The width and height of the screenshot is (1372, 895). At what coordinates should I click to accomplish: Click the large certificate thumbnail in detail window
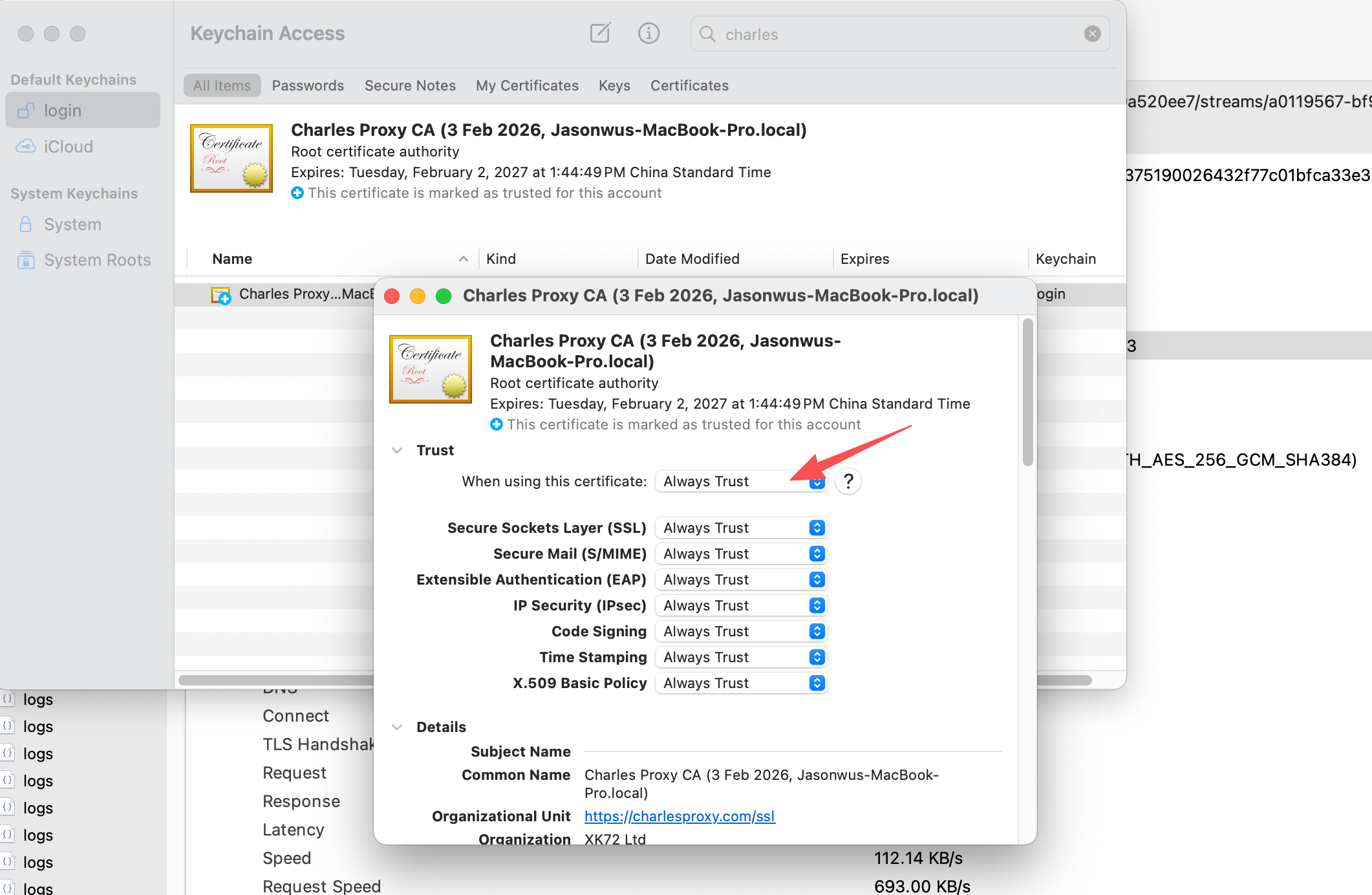pyautogui.click(x=431, y=369)
